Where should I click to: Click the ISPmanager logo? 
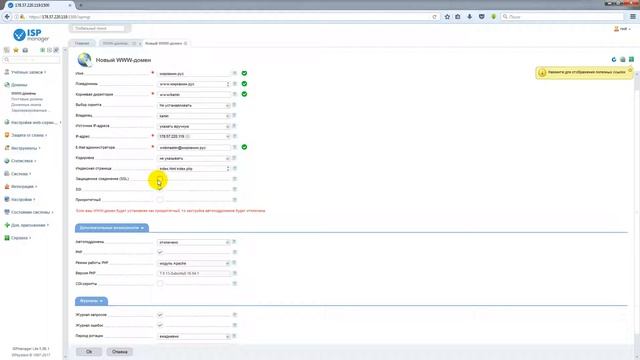31,35
